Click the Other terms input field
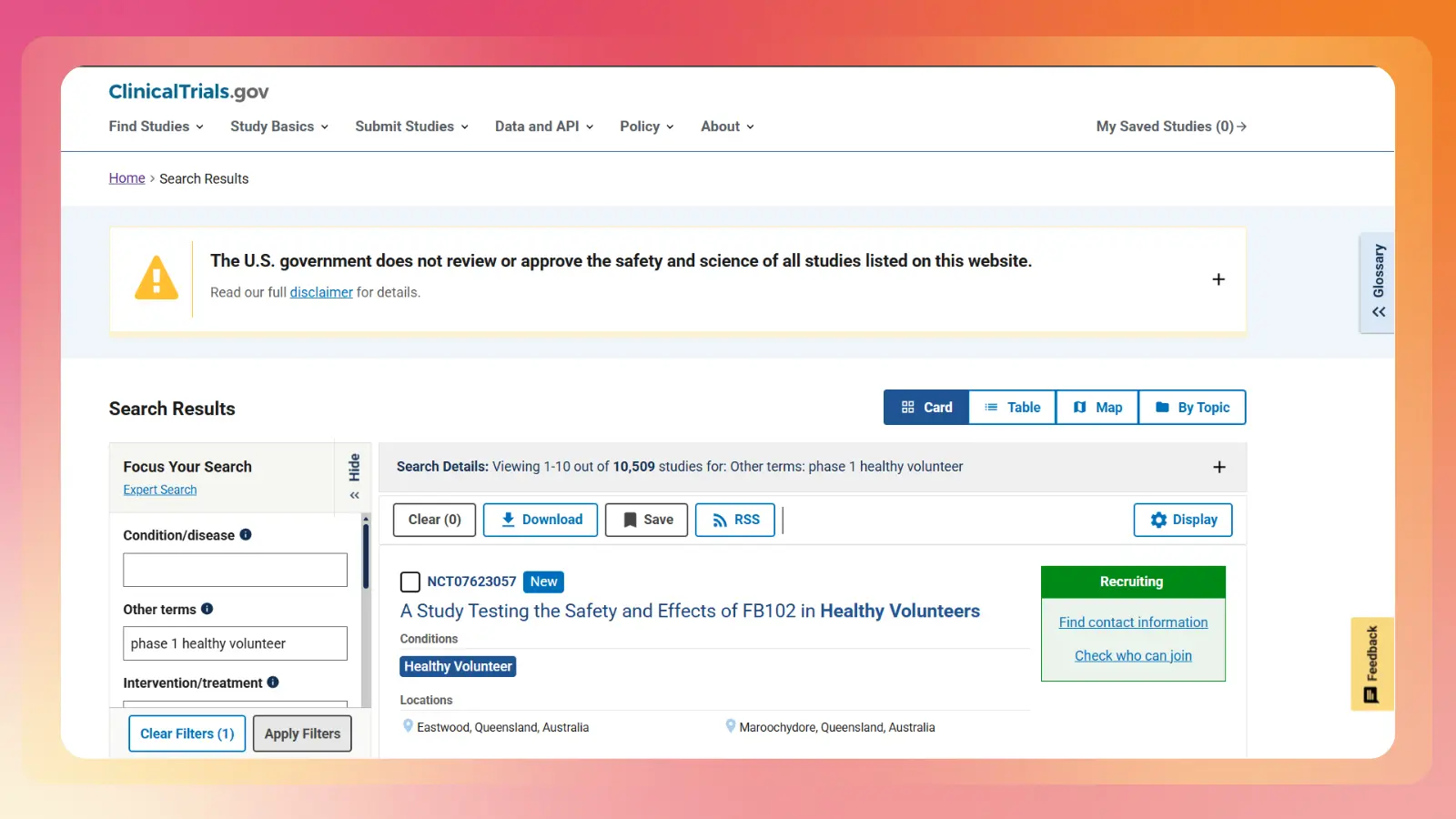Image resolution: width=1456 pixels, height=819 pixels. coord(236,643)
